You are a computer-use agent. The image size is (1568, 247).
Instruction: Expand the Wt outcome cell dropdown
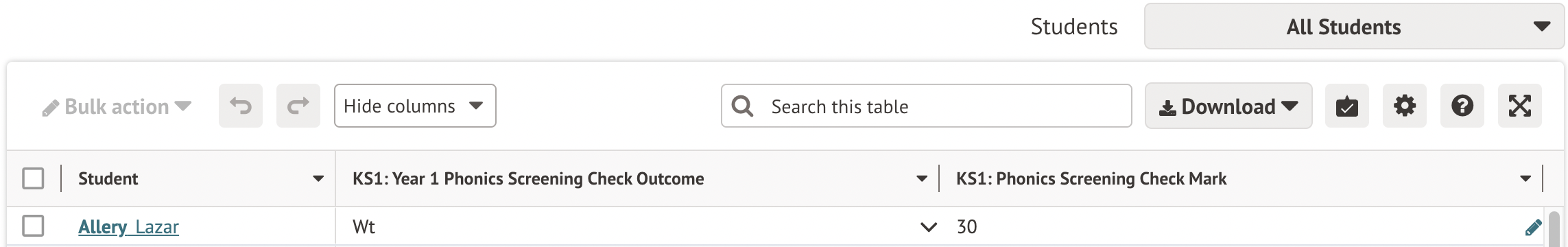[x=928, y=227]
